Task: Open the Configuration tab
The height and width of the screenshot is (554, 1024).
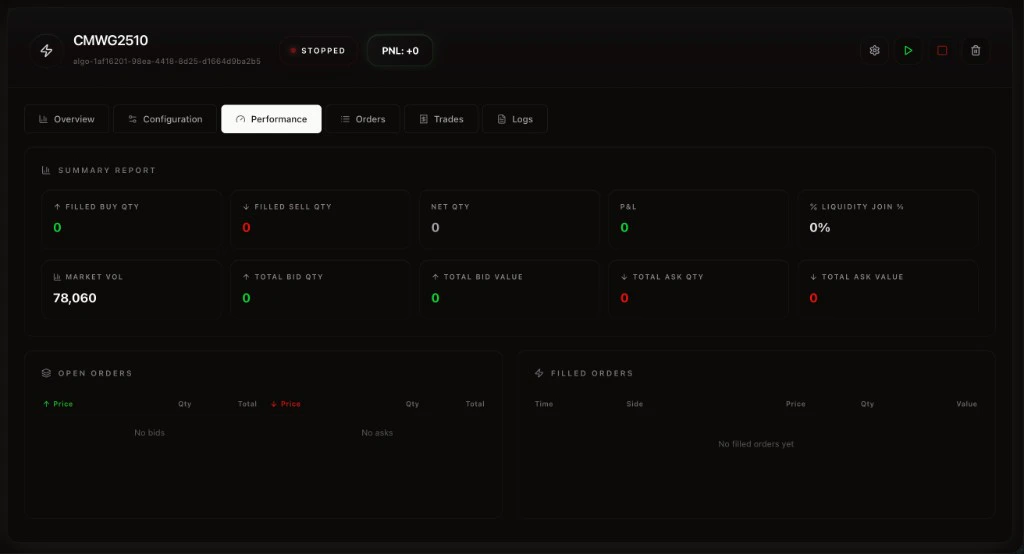Action: coord(165,119)
